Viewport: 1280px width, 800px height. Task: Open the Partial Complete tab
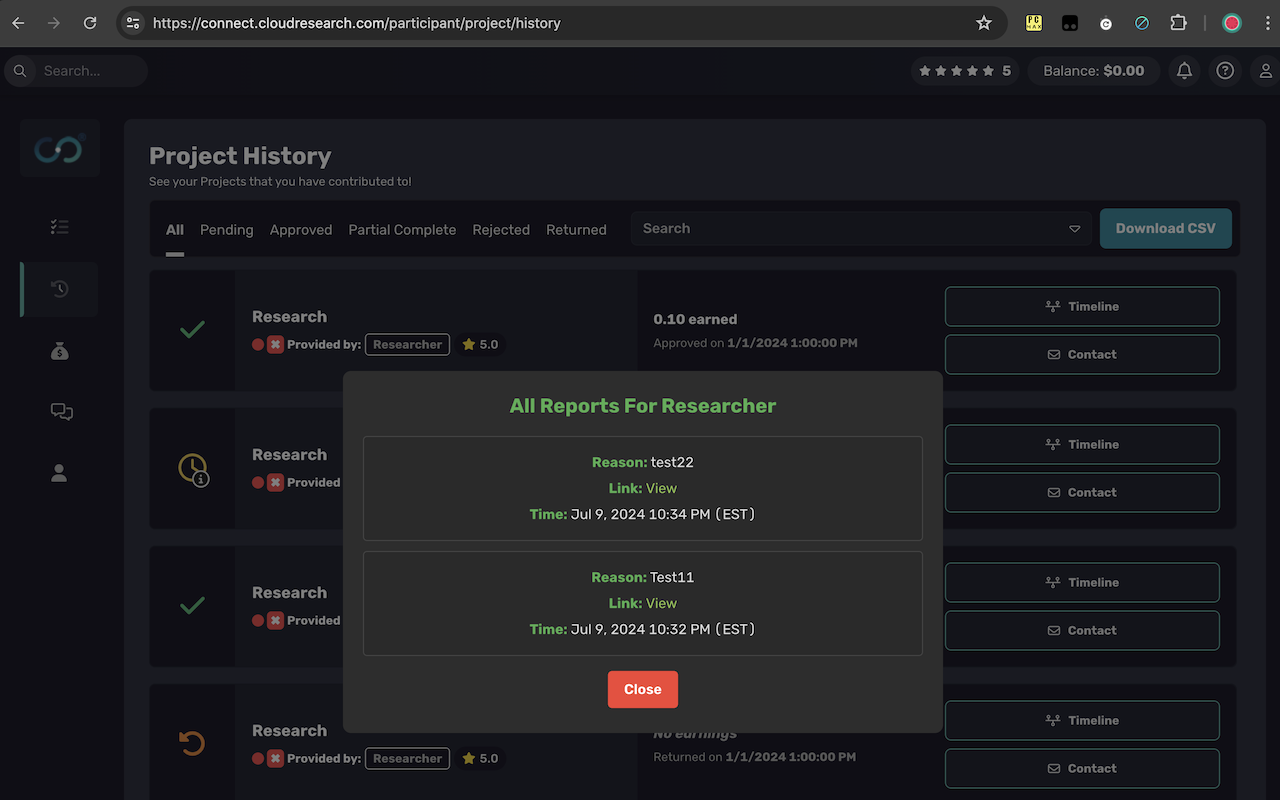[x=402, y=229]
